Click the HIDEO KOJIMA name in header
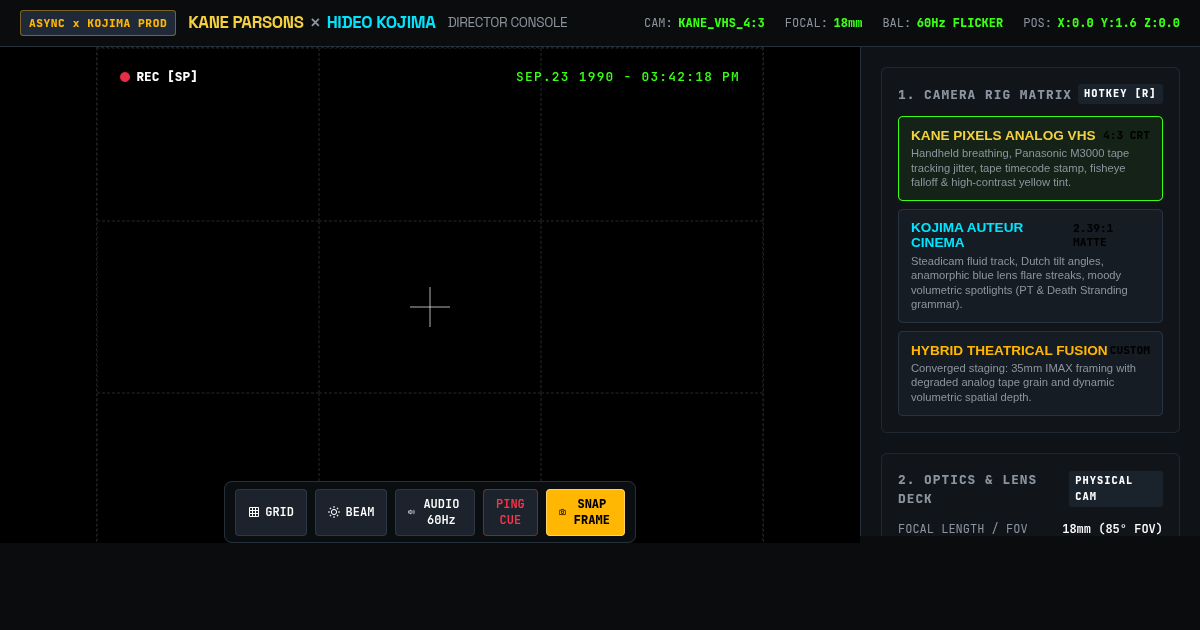 [381, 23]
